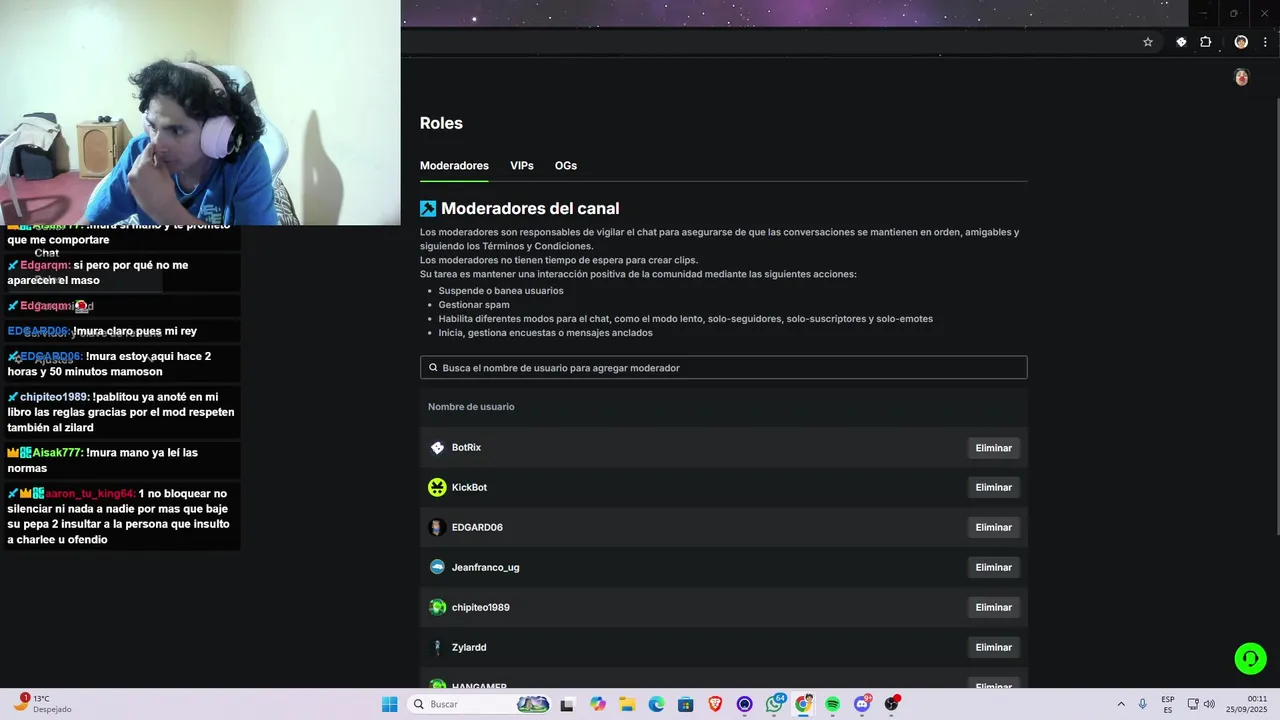The image size is (1280, 720).
Task: Launch Copilot from the taskbar
Action: tap(598, 704)
